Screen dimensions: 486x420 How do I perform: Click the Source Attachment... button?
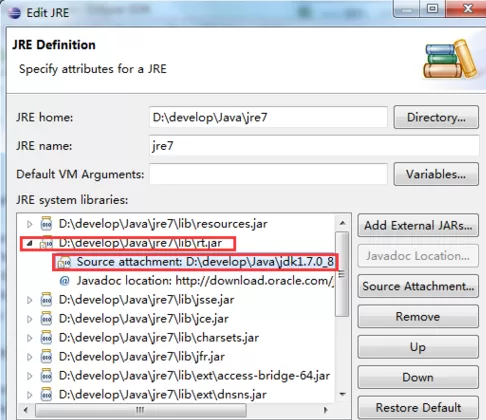tap(418, 286)
